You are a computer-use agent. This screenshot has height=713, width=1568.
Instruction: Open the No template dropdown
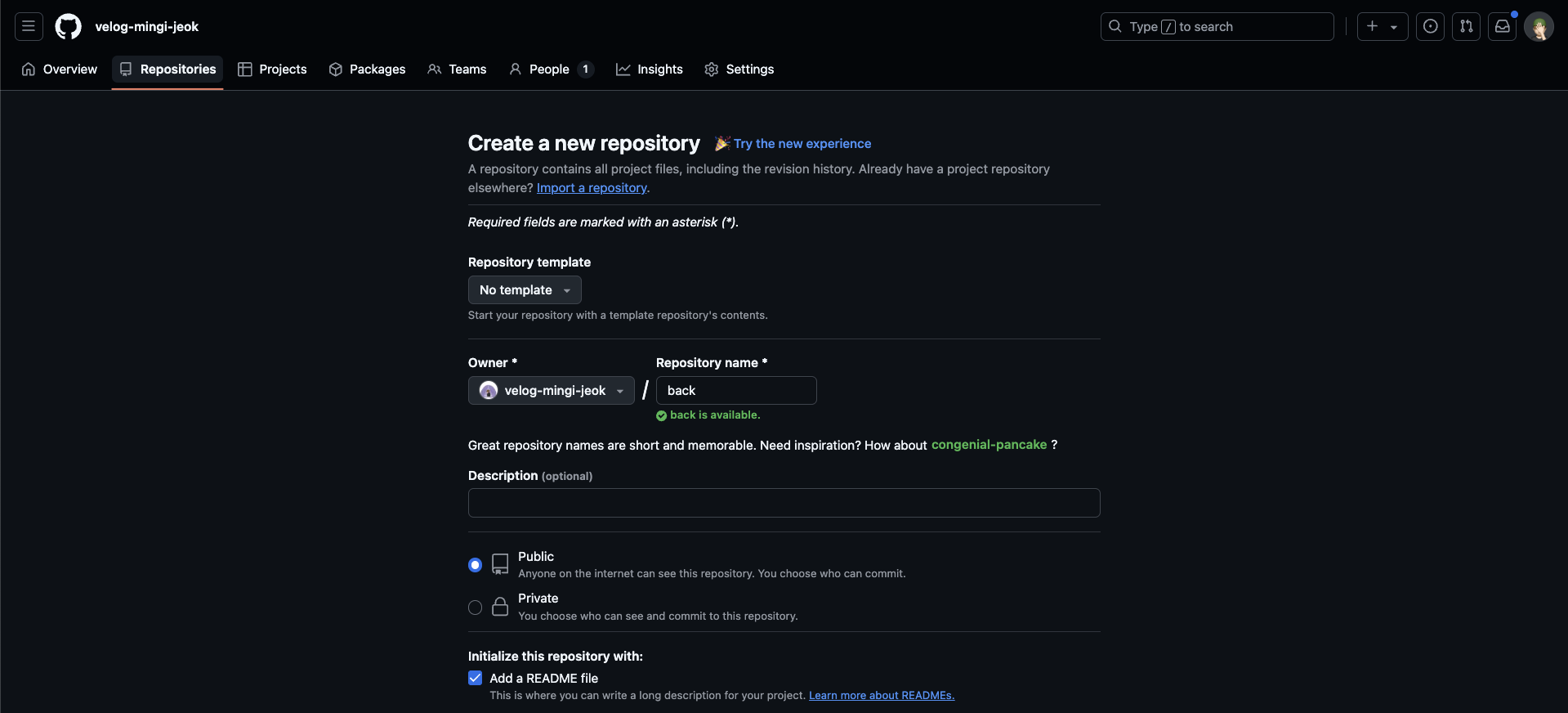click(525, 290)
